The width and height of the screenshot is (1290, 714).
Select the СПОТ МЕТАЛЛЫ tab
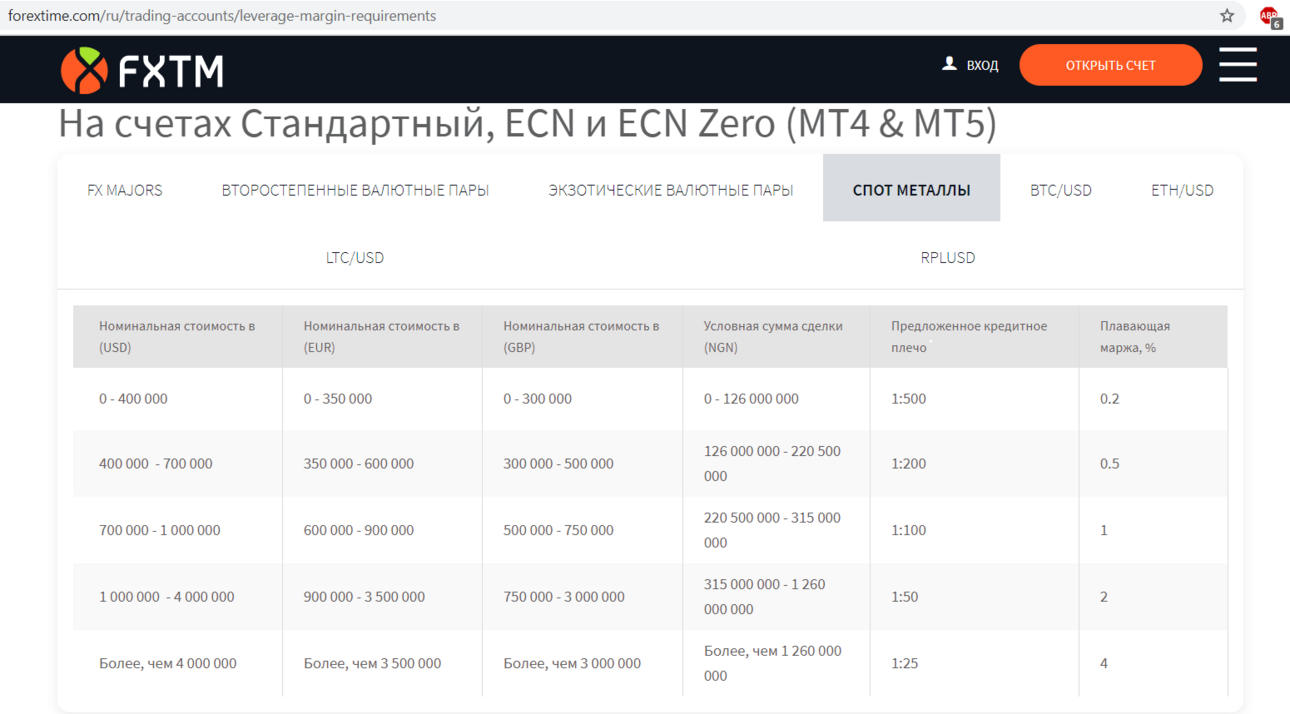coord(911,188)
